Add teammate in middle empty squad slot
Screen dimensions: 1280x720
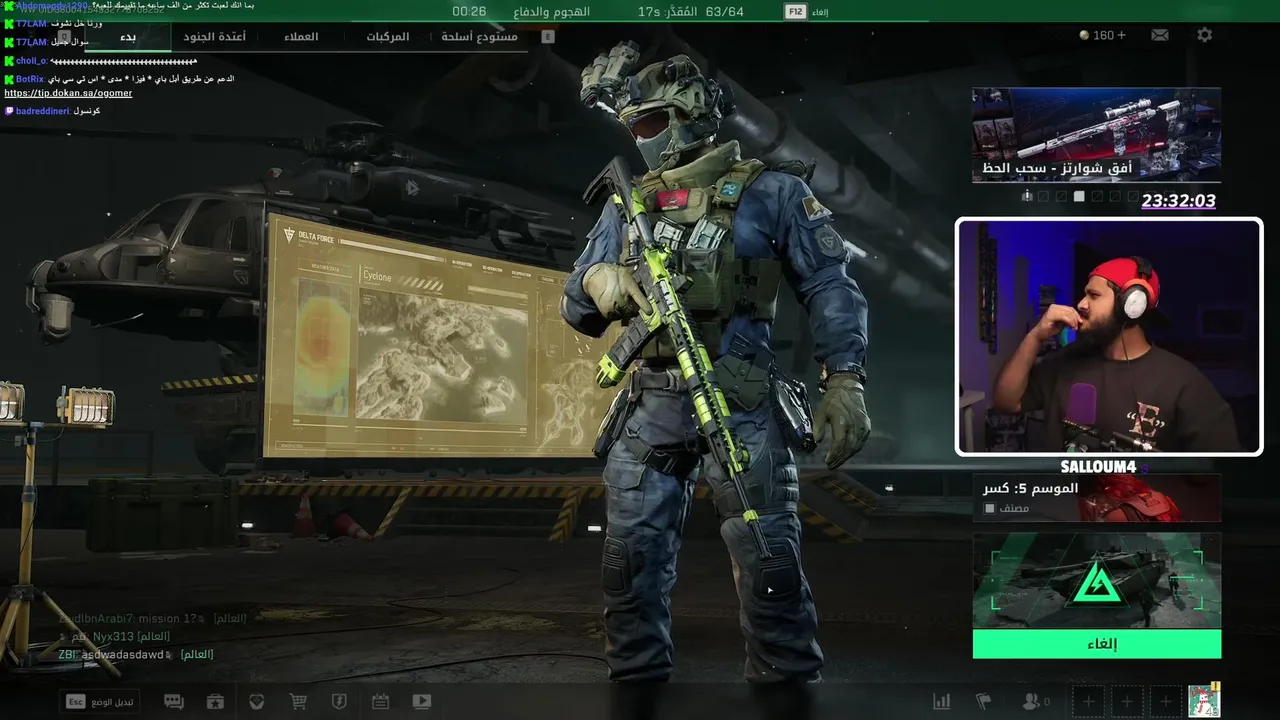(1127, 702)
